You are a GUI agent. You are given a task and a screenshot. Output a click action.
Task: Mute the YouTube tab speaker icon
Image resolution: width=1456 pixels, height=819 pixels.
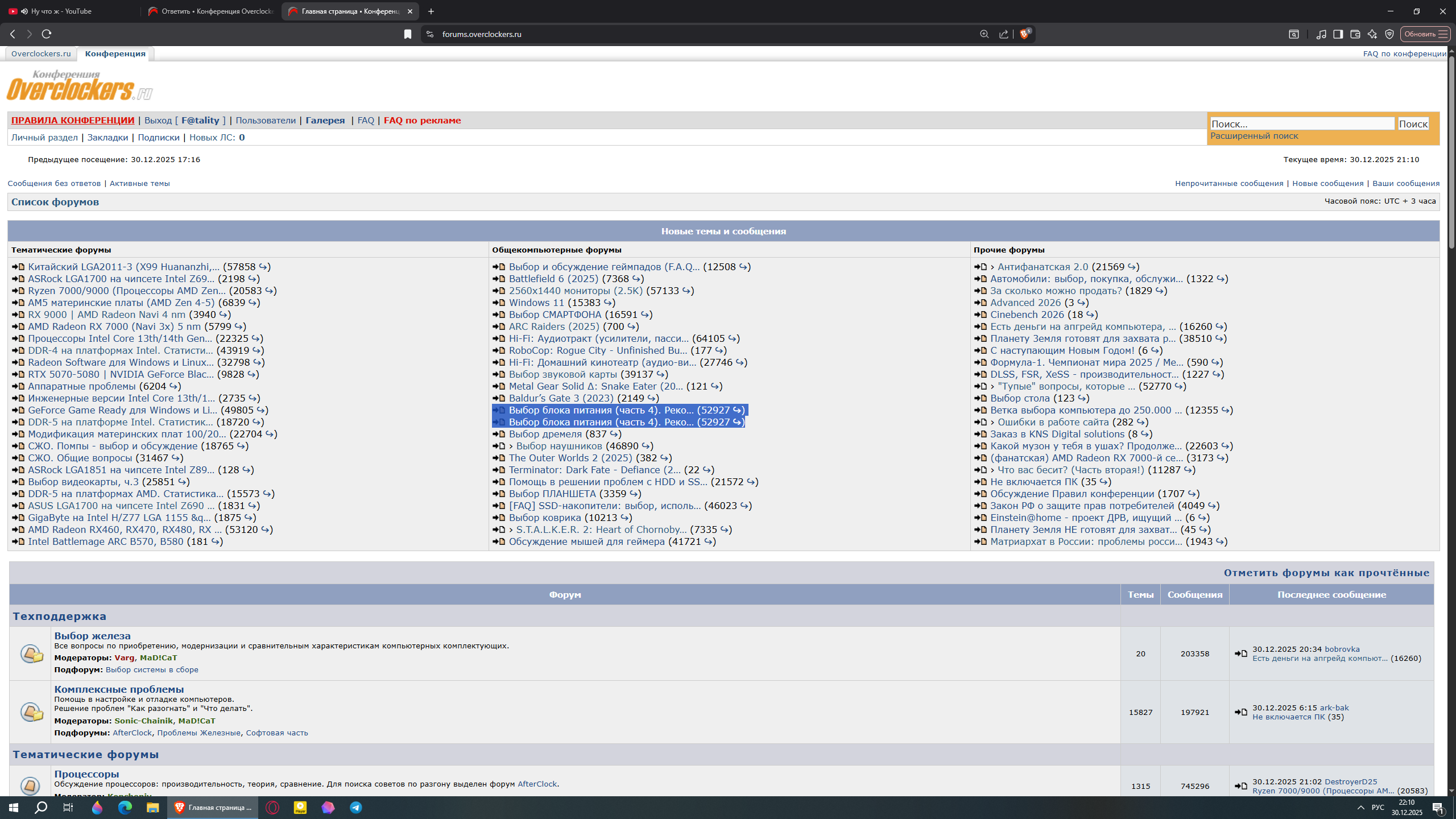point(24,11)
